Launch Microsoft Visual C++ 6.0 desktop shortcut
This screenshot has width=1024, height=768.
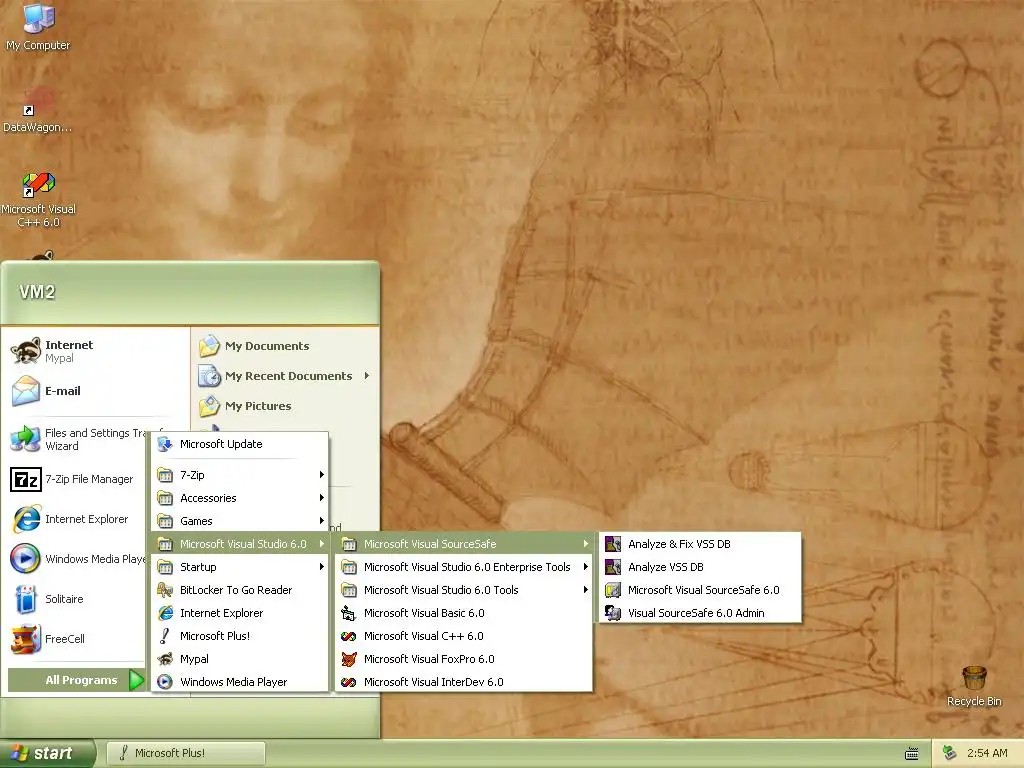tap(38, 199)
